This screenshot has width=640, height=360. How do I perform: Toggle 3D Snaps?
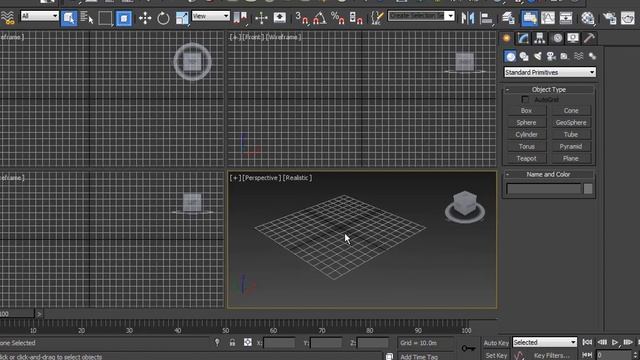coord(301,18)
